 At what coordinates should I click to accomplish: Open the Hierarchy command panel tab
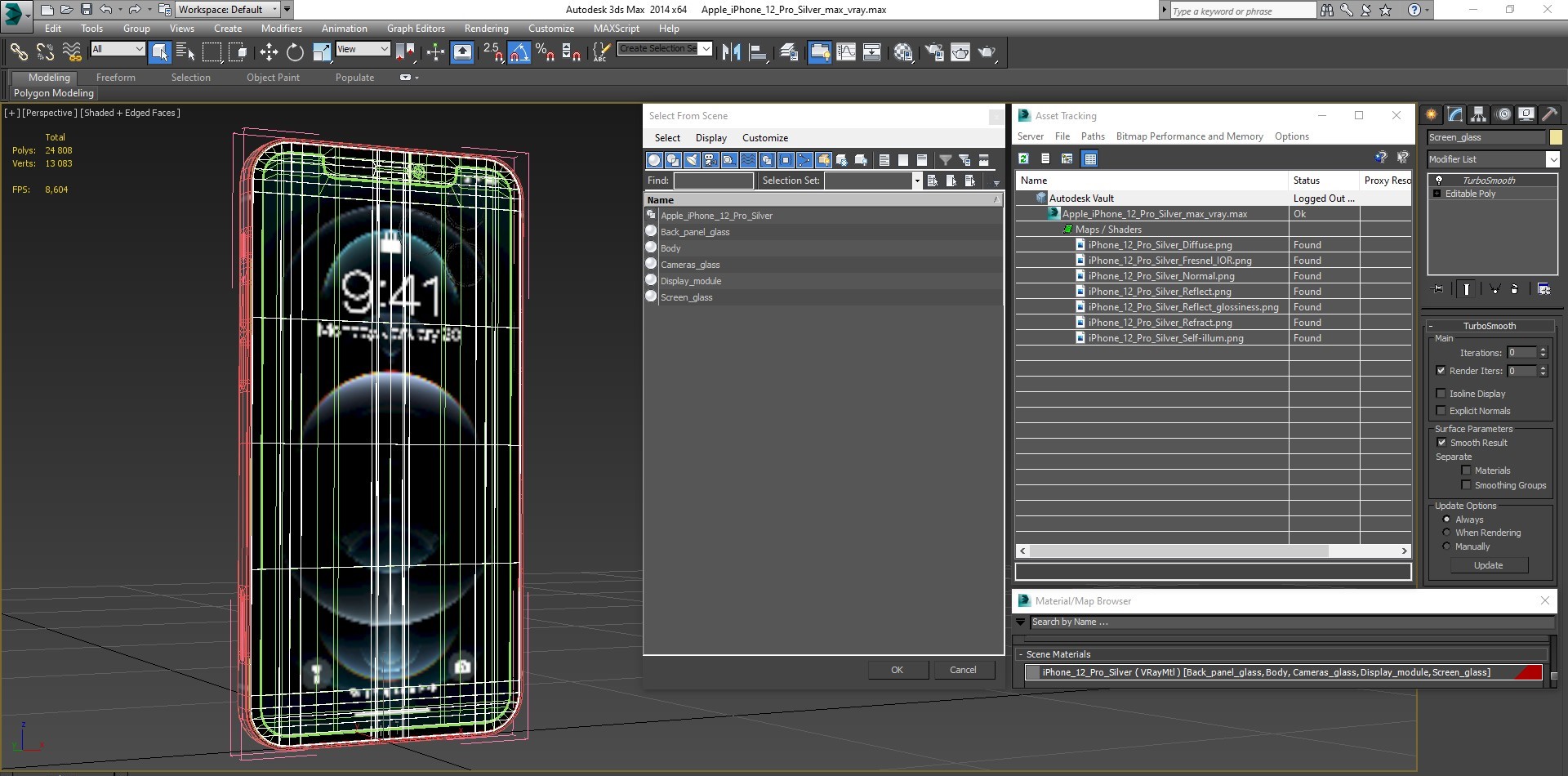(x=1478, y=114)
